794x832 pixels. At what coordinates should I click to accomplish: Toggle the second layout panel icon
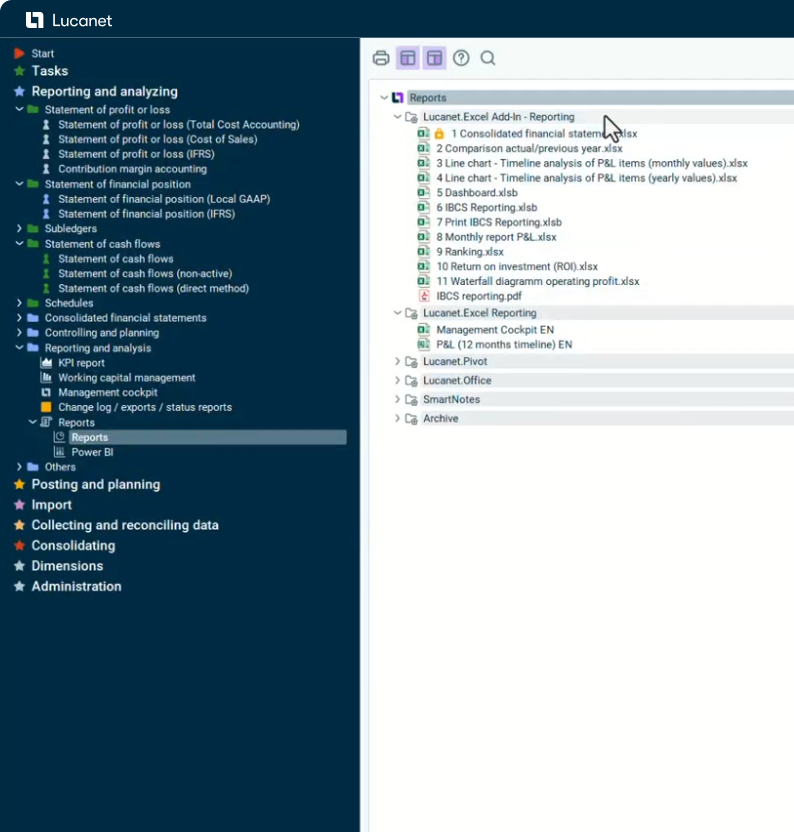(434, 58)
